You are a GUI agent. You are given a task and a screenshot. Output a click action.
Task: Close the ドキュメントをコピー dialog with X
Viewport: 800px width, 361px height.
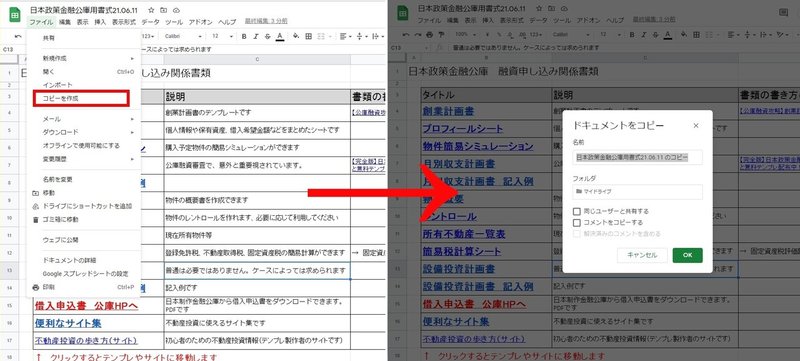(696, 125)
